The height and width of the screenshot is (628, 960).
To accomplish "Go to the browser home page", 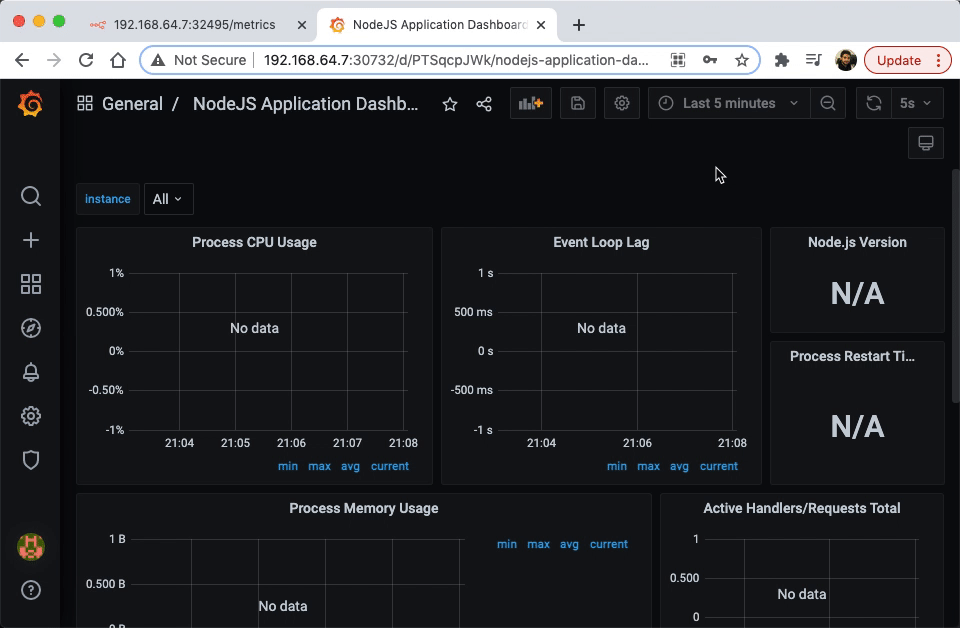I will (x=118, y=60).
